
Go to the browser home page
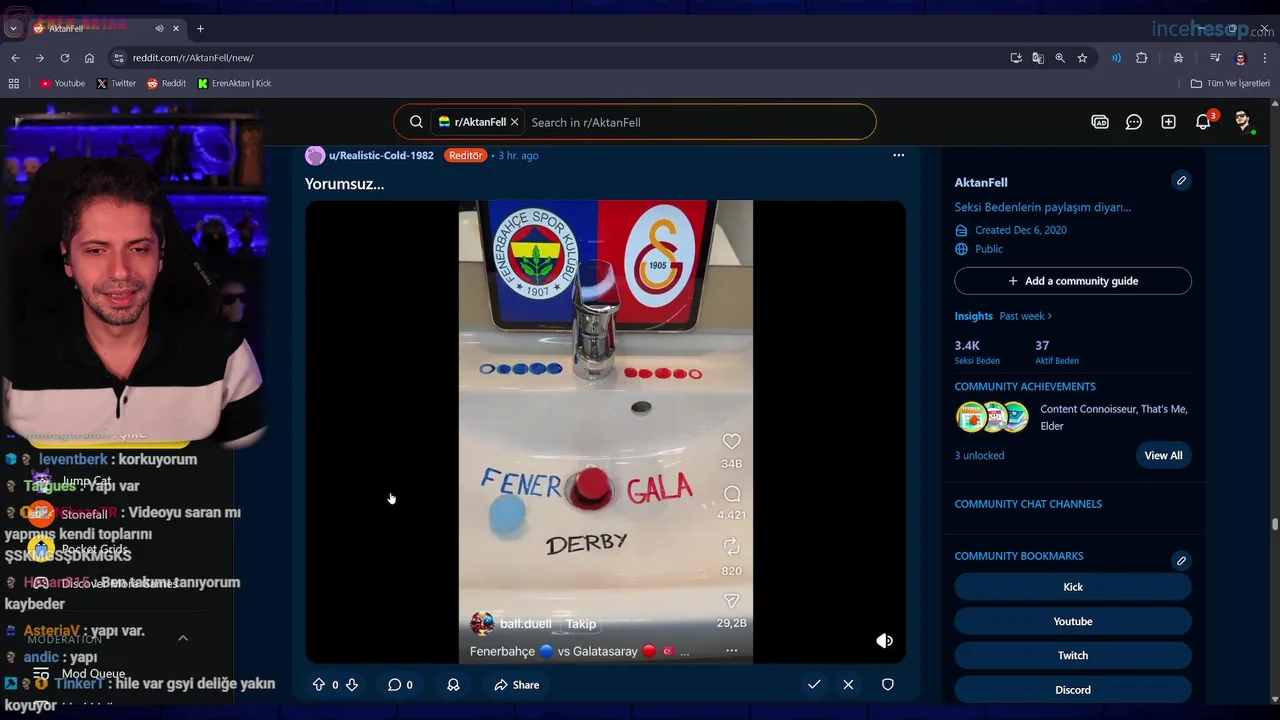89,58
